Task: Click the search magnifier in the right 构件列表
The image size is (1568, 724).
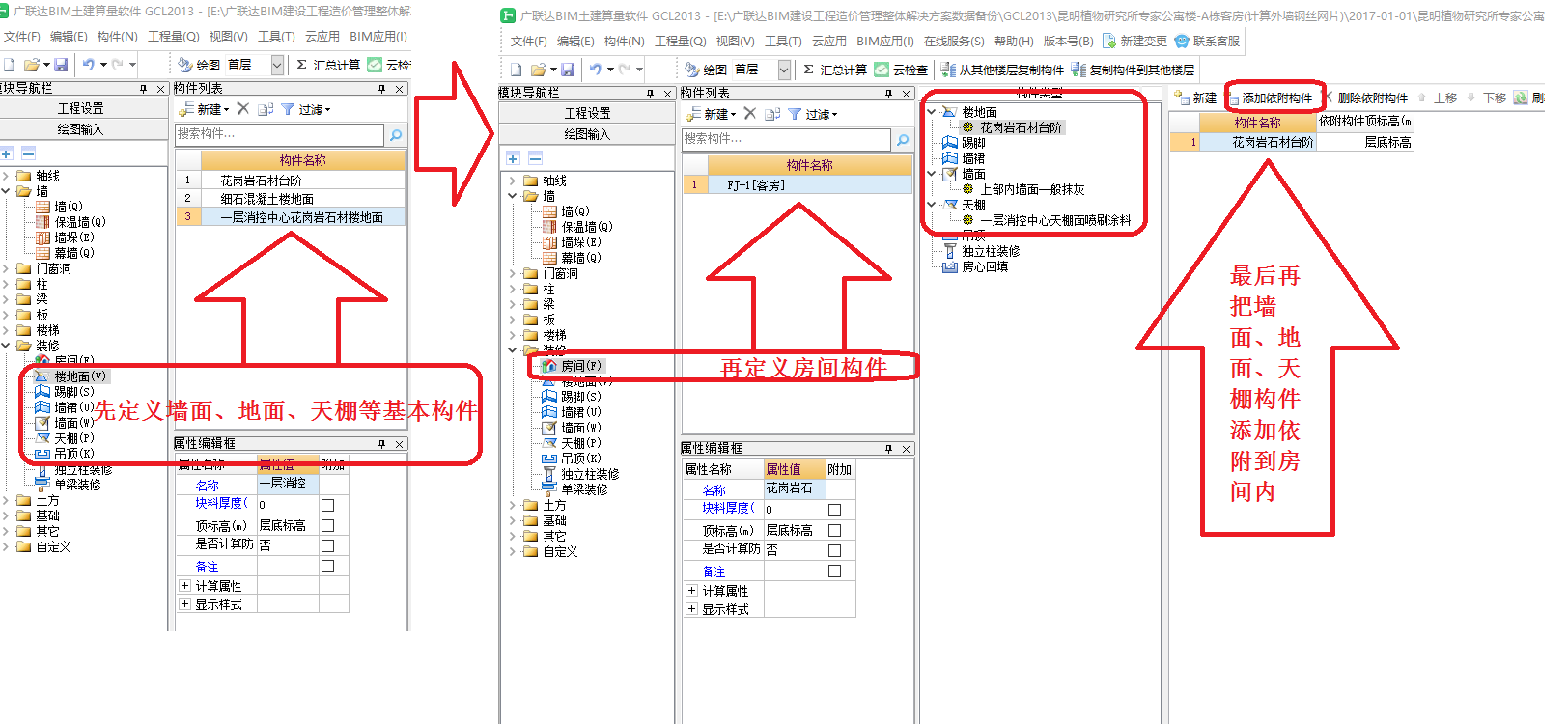Action: click(903, 140)
